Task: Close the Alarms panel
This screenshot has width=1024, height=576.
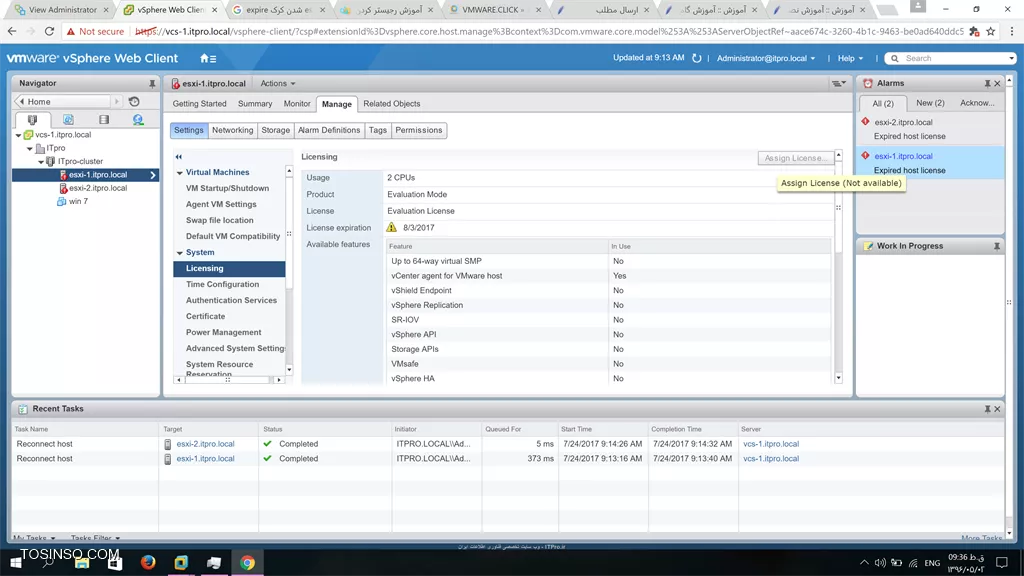Action: pyautogui.click(x=997, y=84)
